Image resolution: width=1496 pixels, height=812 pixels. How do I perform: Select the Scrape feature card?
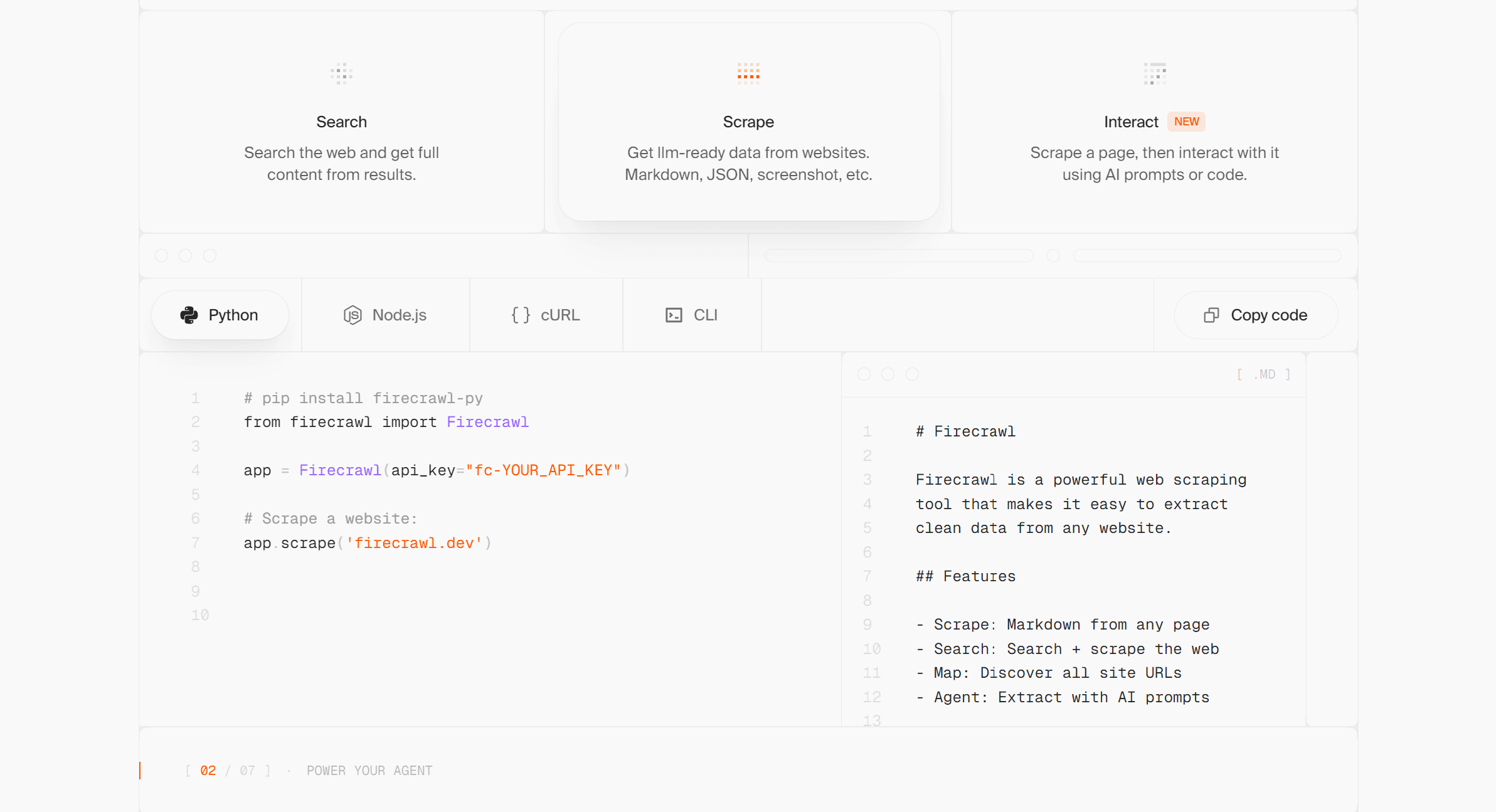click(748, 122)
